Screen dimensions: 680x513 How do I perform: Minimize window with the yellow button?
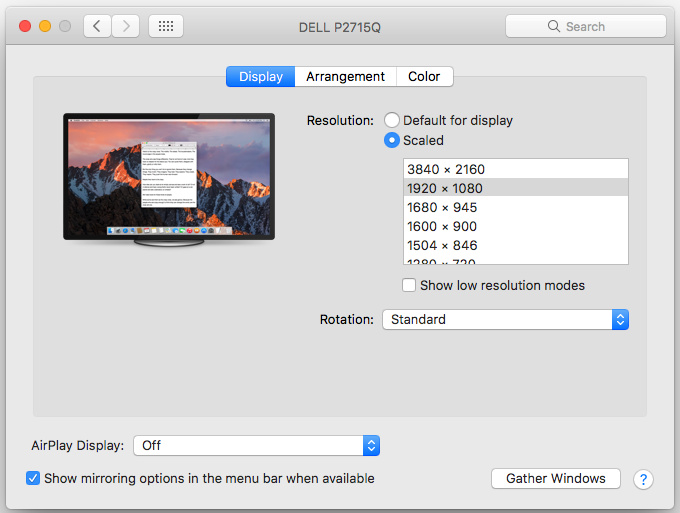pyautogui.click(x=45, y=26)
